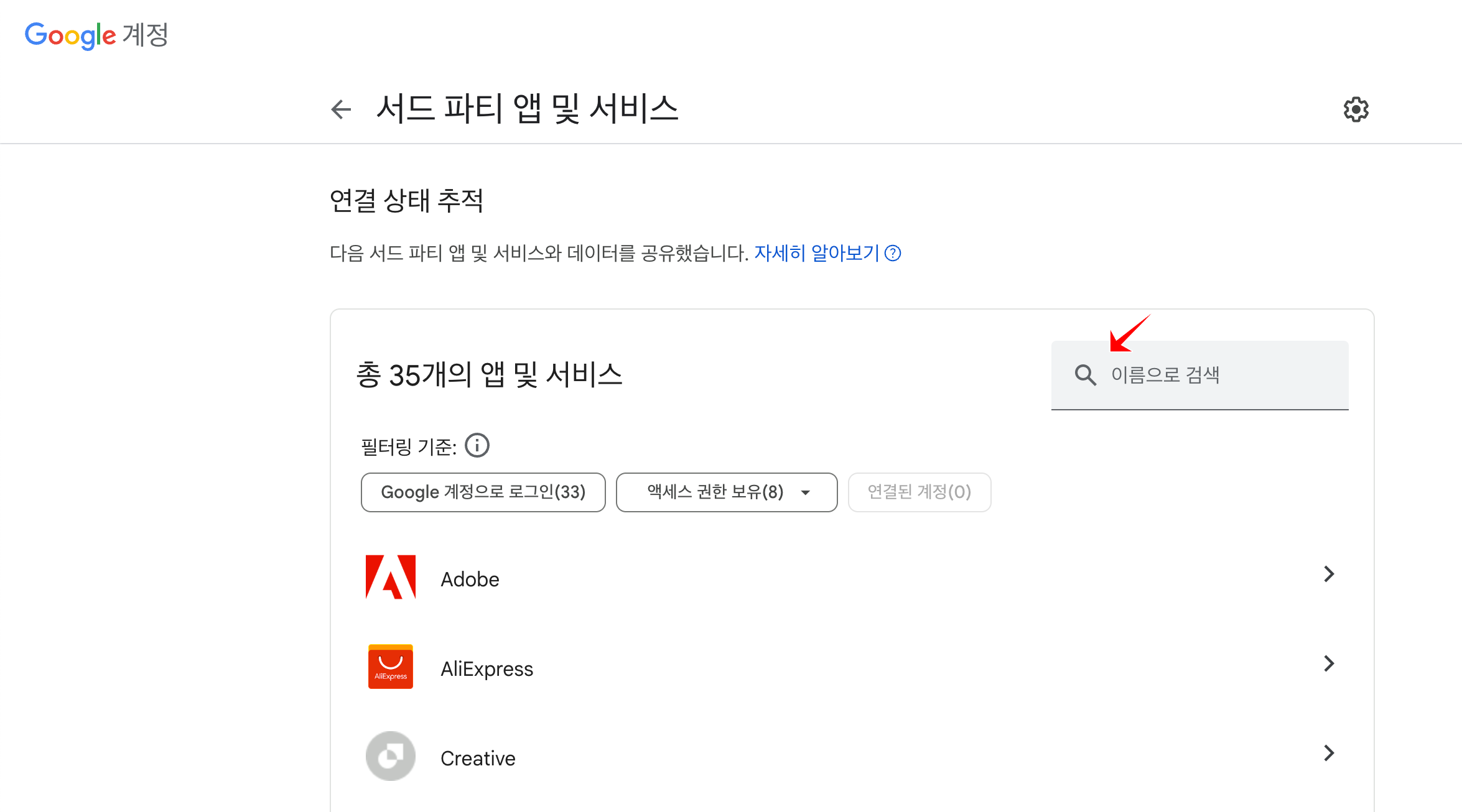The image size is (1462, 812).
Task: Expand the Creative row chevron
Action: (1329, 753)
